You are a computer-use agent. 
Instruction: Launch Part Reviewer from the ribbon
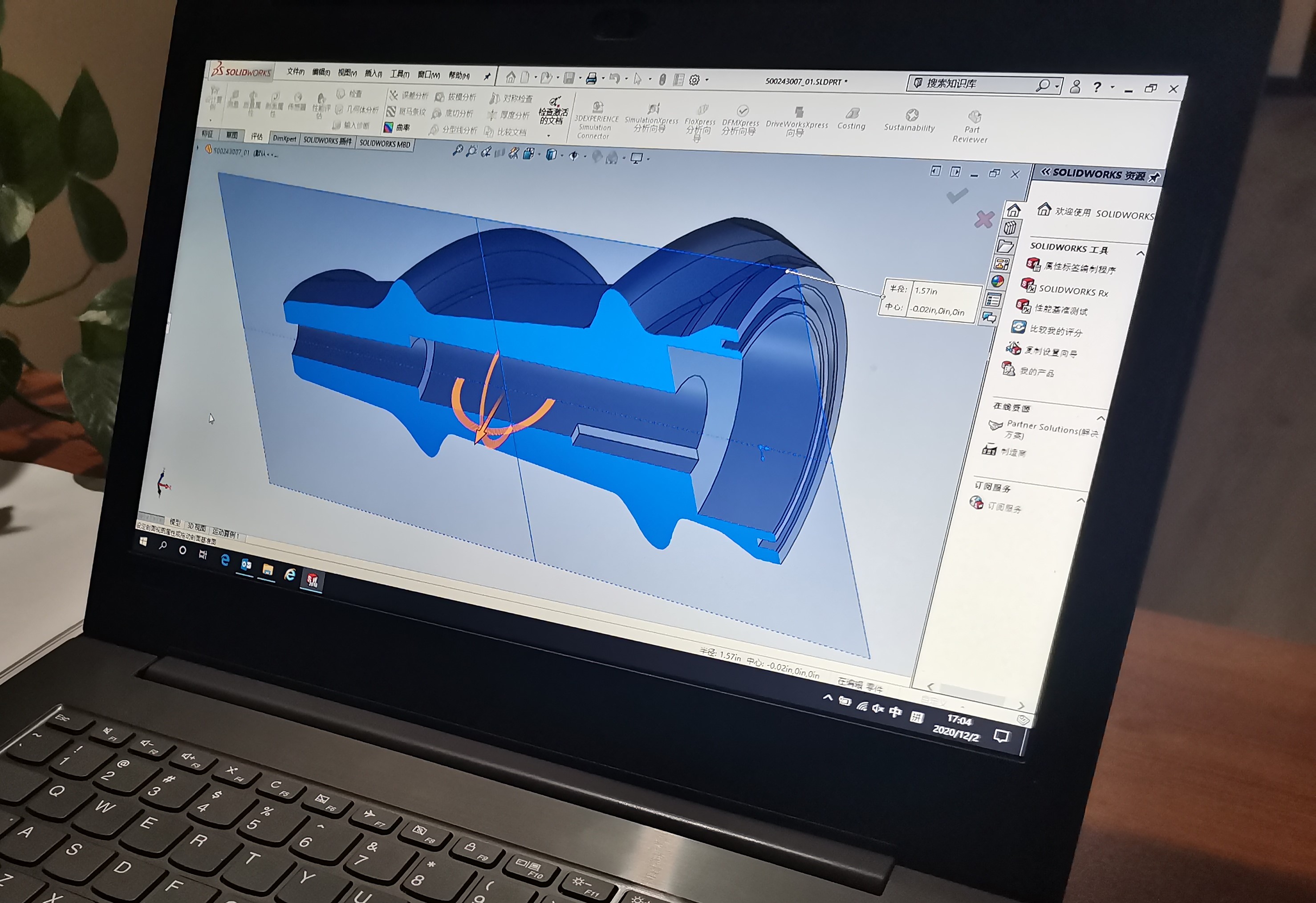pyautogui.click(x=971, y=127)
